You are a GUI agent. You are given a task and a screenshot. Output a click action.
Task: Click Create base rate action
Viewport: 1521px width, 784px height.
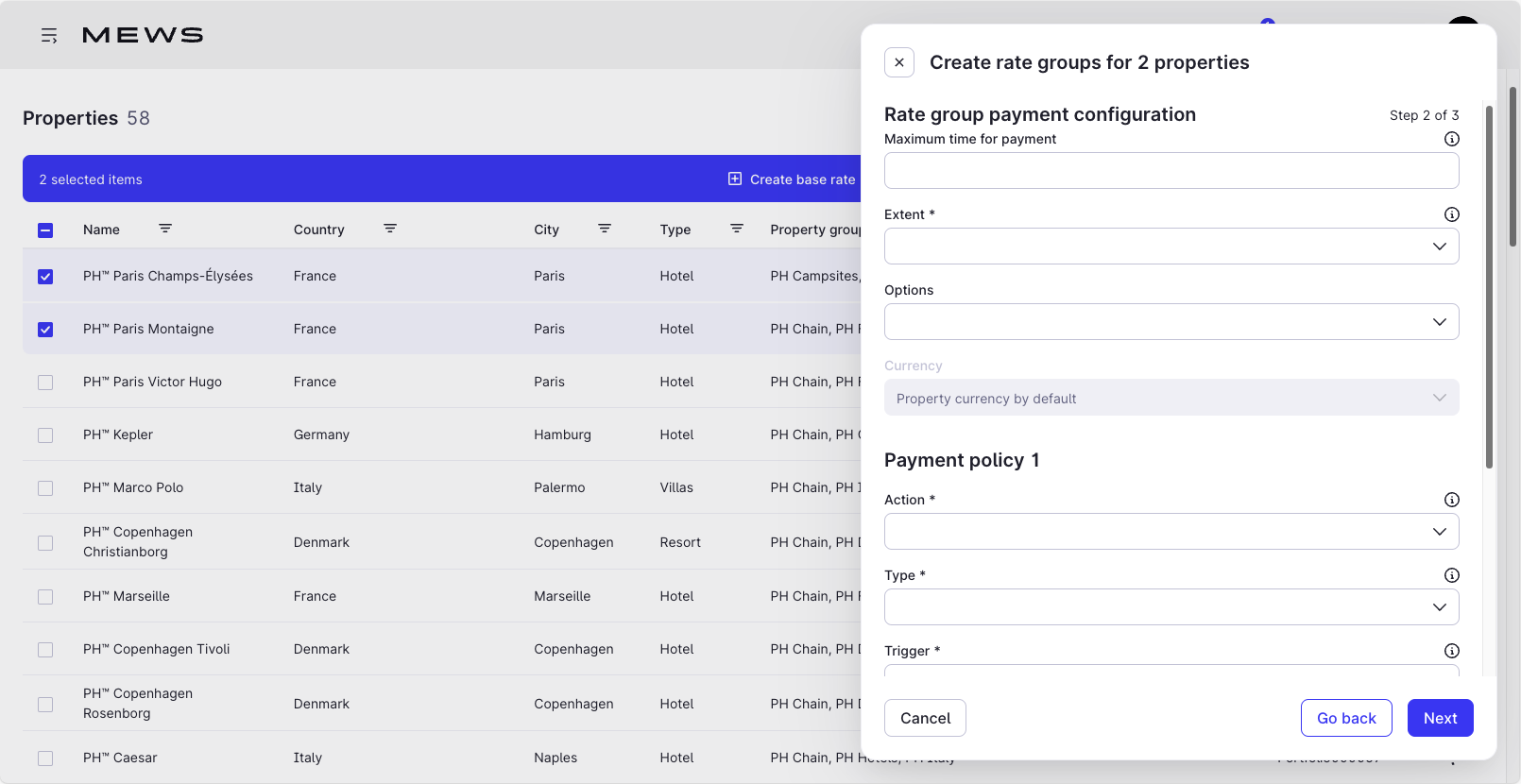point(792,179)
